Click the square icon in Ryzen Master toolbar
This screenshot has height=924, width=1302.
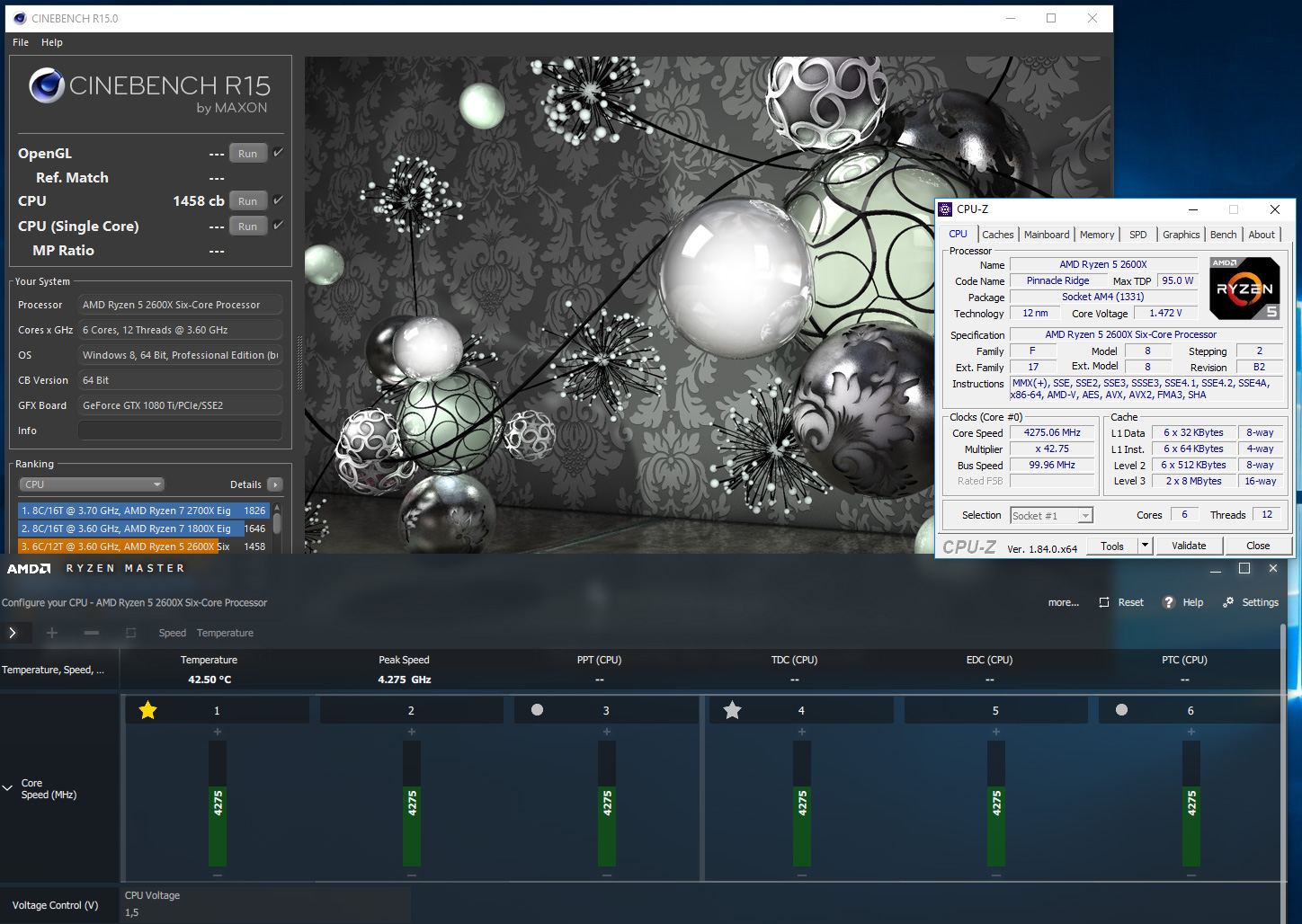130,633
